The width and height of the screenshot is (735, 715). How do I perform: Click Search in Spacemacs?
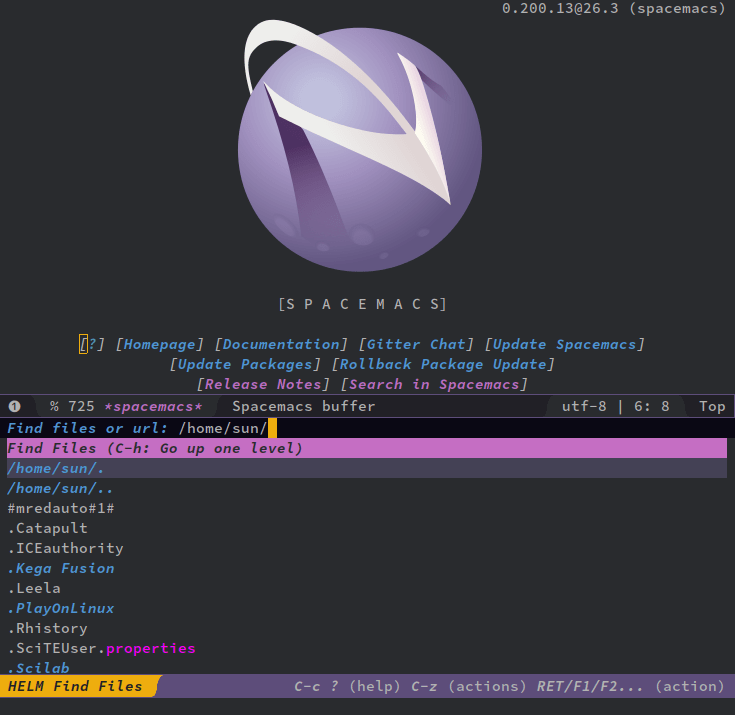pyautogui.click(x=434, y=385)
